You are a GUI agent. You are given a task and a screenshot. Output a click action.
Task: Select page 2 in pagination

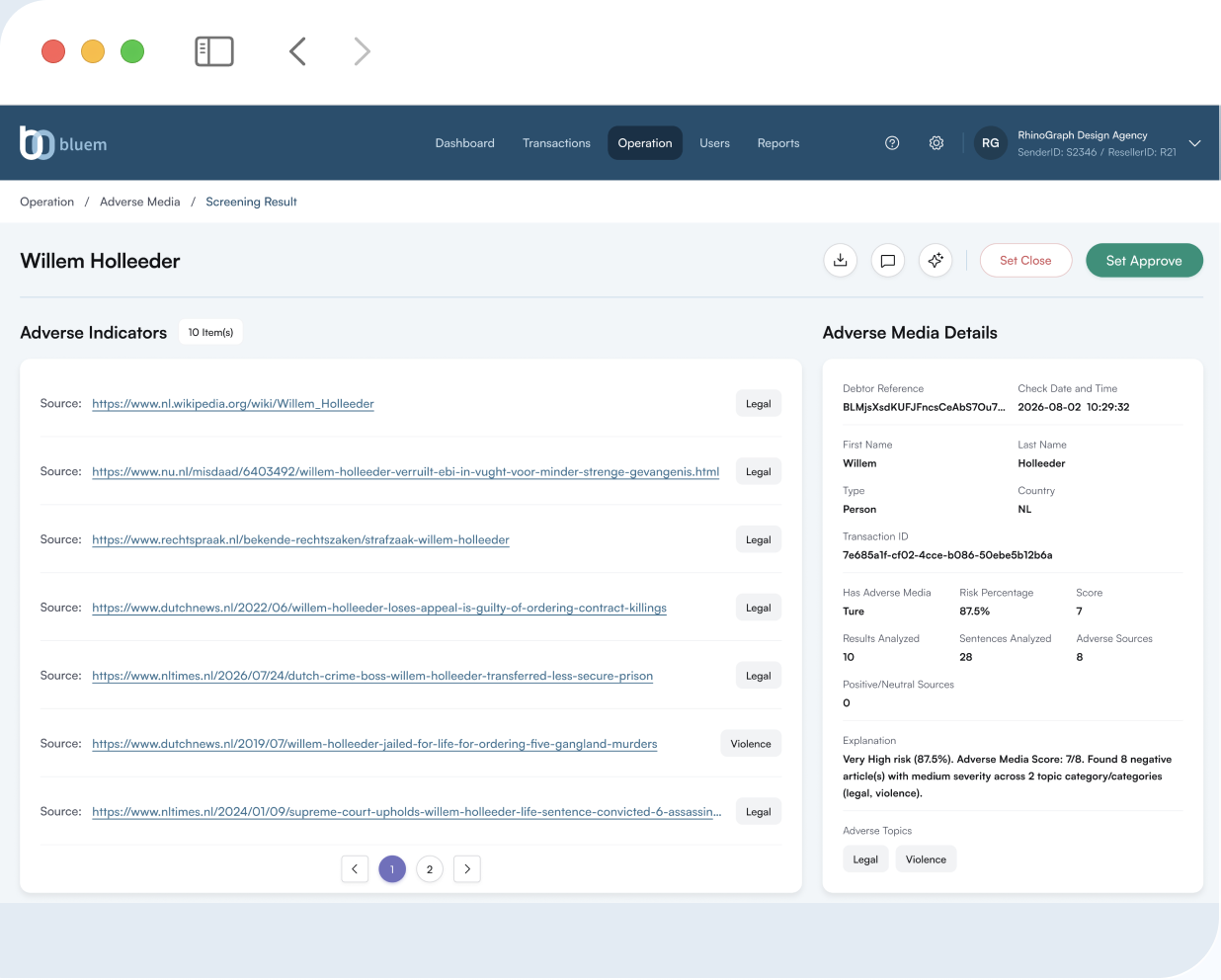coord(430,869)
